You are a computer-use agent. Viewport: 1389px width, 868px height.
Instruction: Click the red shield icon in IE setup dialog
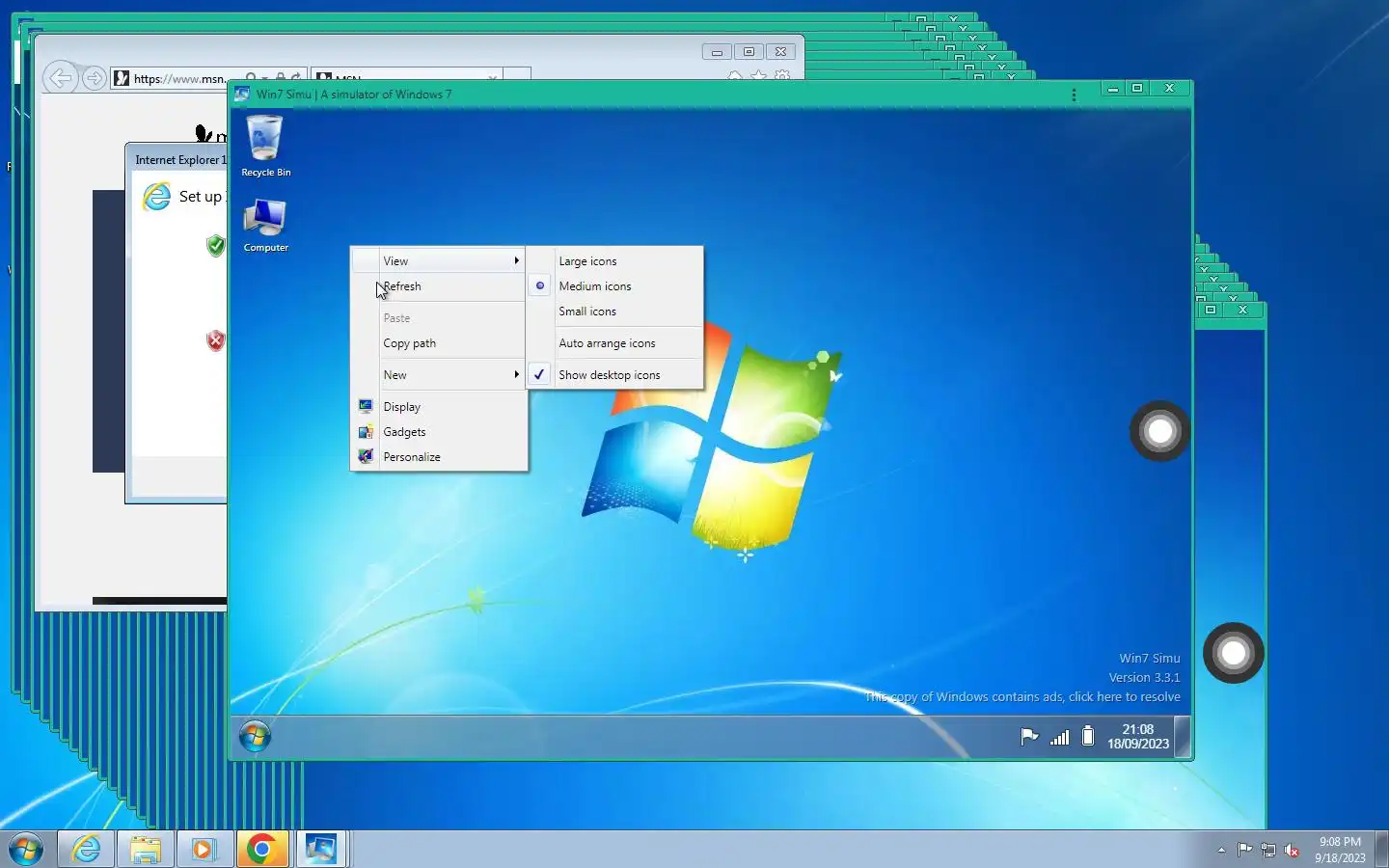[x=215, y=339]
